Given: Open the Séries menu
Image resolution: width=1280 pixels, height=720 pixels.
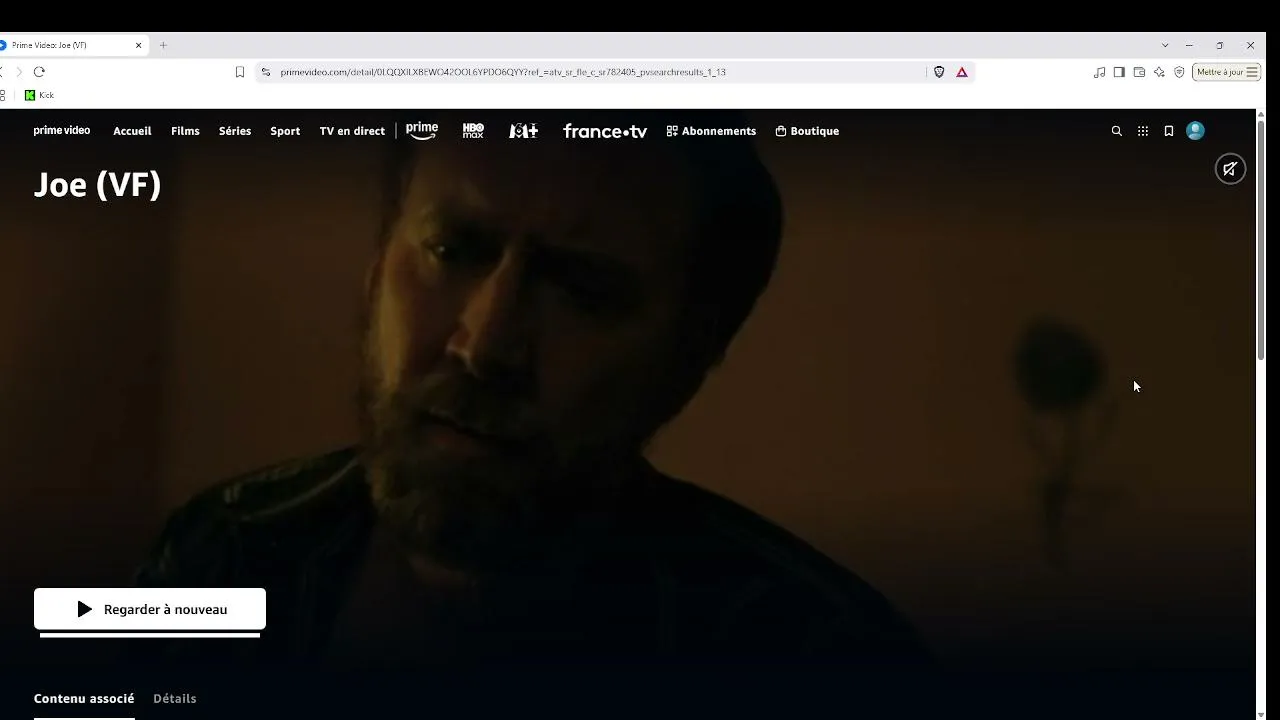Looking at the screenshot, I should click(235, 131).
